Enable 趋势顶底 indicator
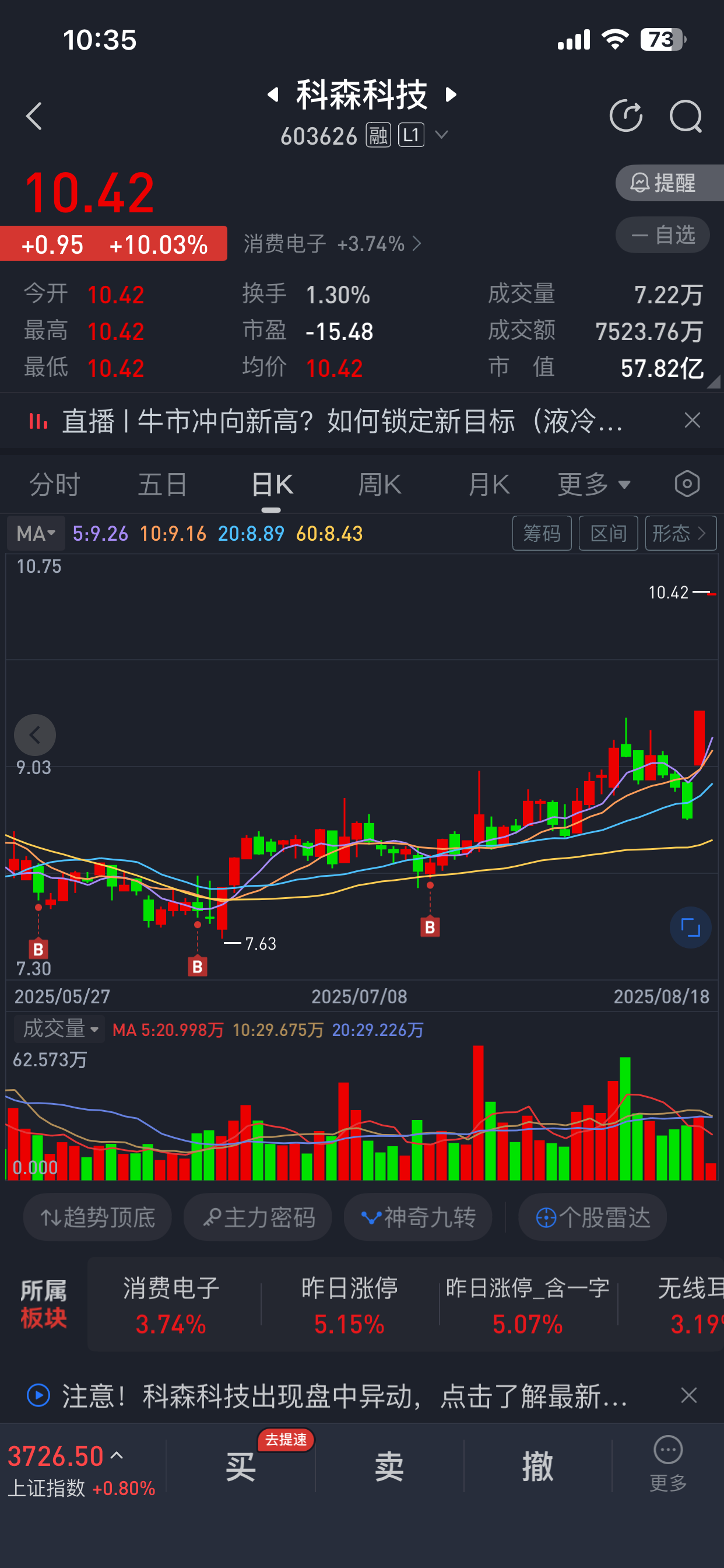 pos(97,1217)
